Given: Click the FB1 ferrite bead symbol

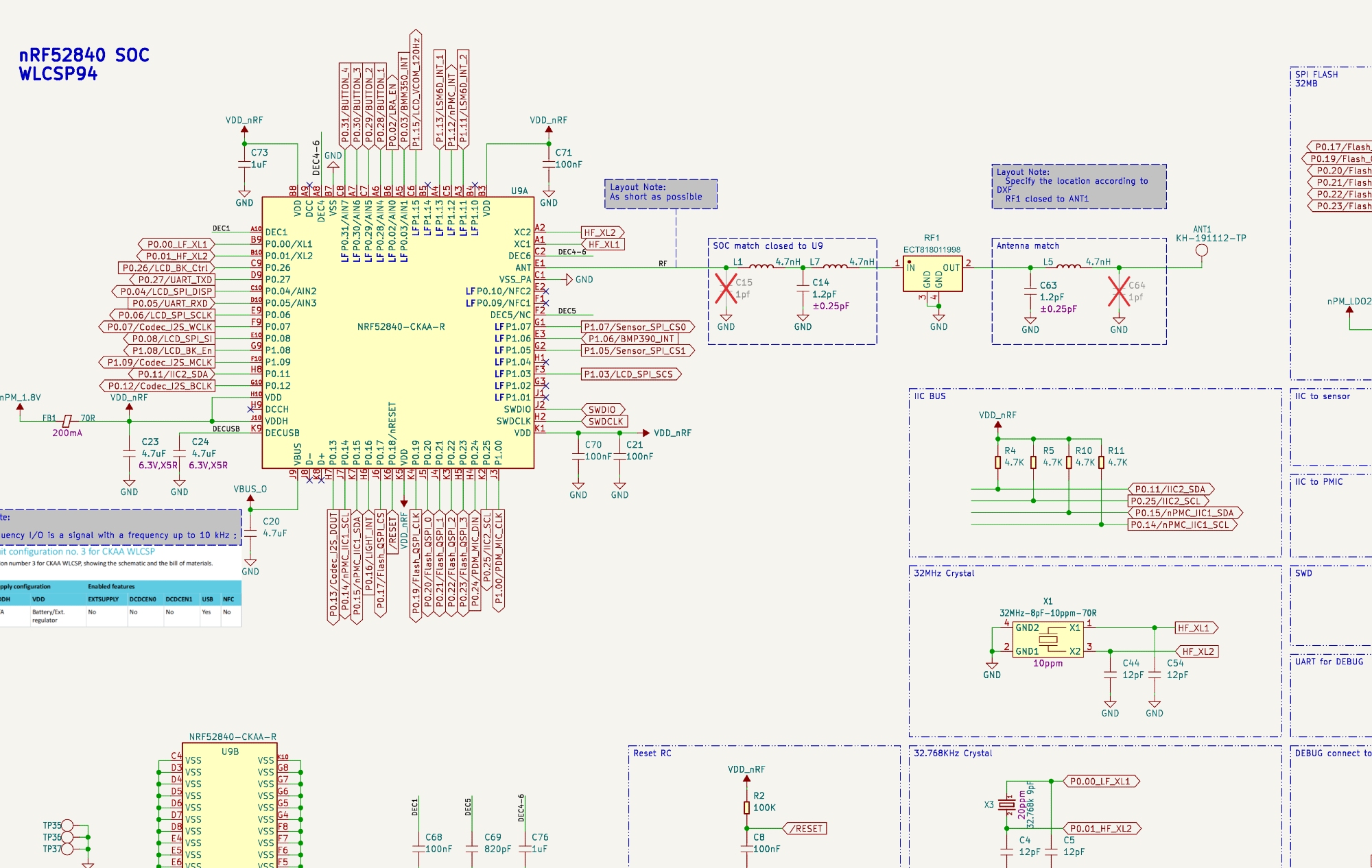Looking at the screenshot, I should (x=67, y=421).
